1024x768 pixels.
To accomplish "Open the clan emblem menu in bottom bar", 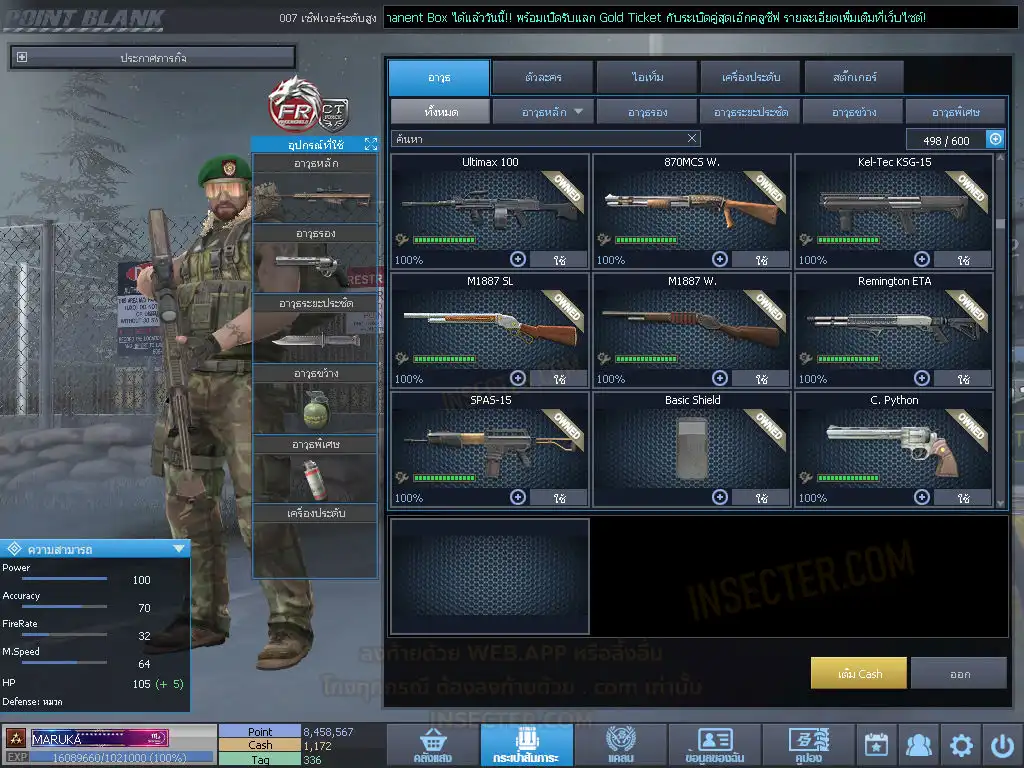I will [x=620, y=745].
